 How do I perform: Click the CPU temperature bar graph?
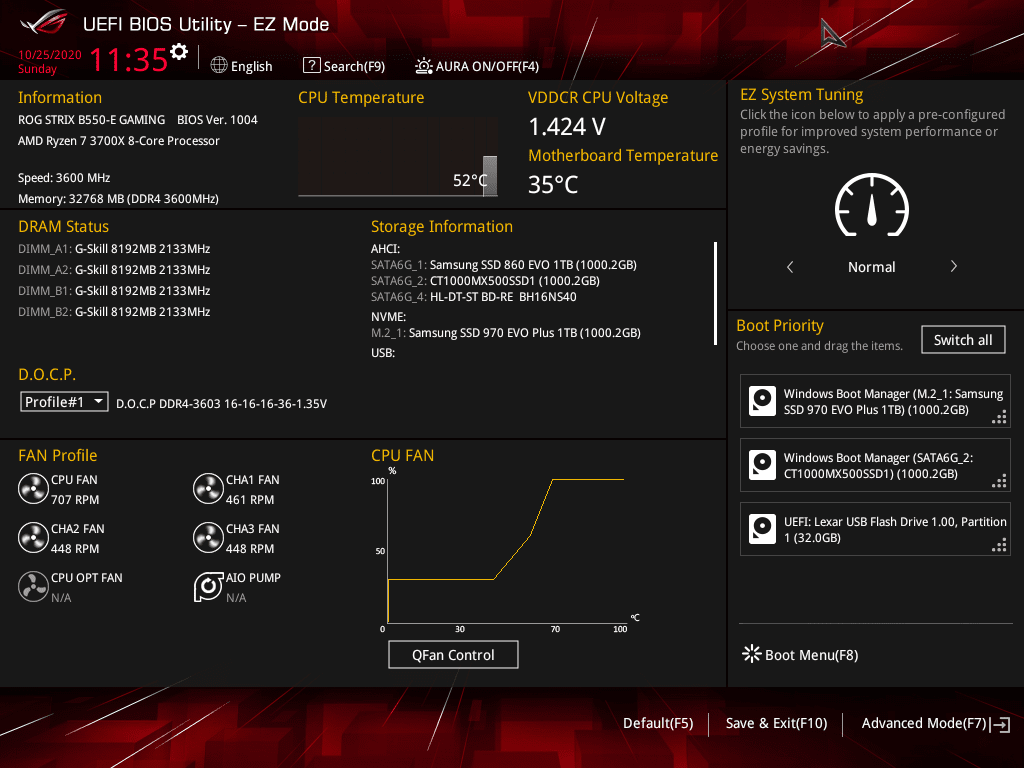(398, 157)
